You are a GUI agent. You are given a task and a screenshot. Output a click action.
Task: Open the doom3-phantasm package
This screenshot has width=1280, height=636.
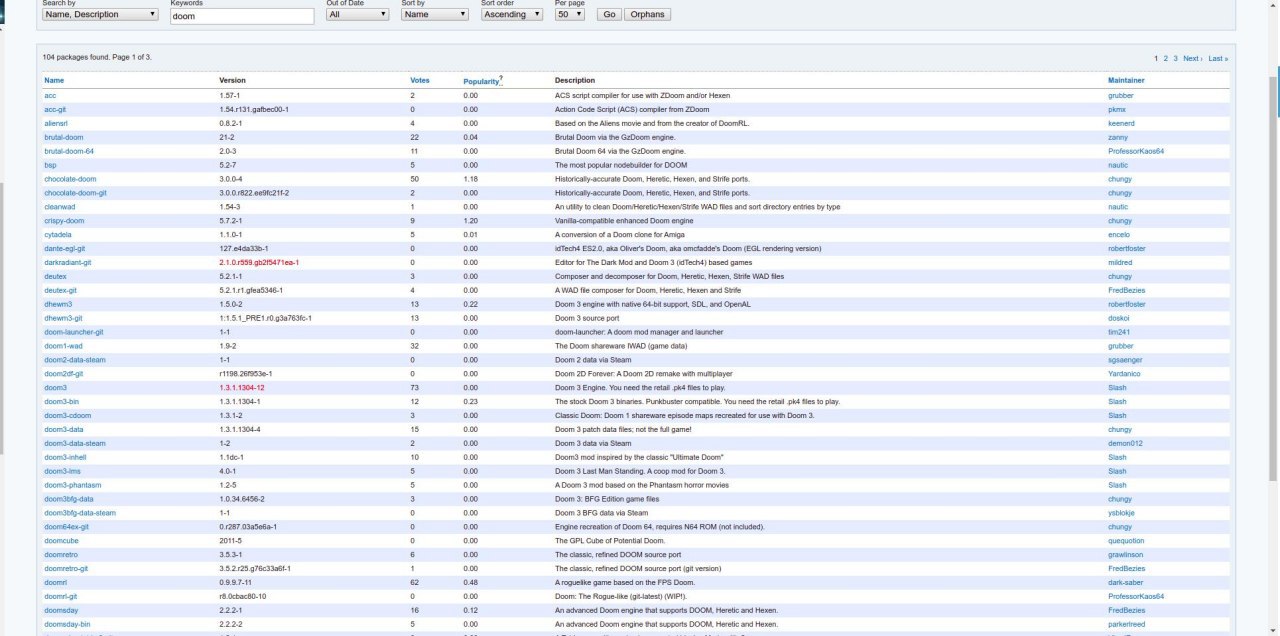point(72,485)
